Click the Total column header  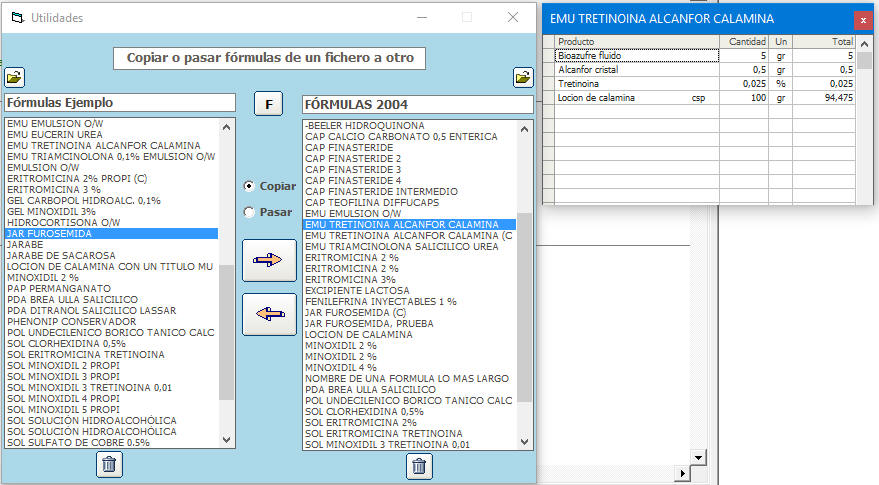[824, 41]
